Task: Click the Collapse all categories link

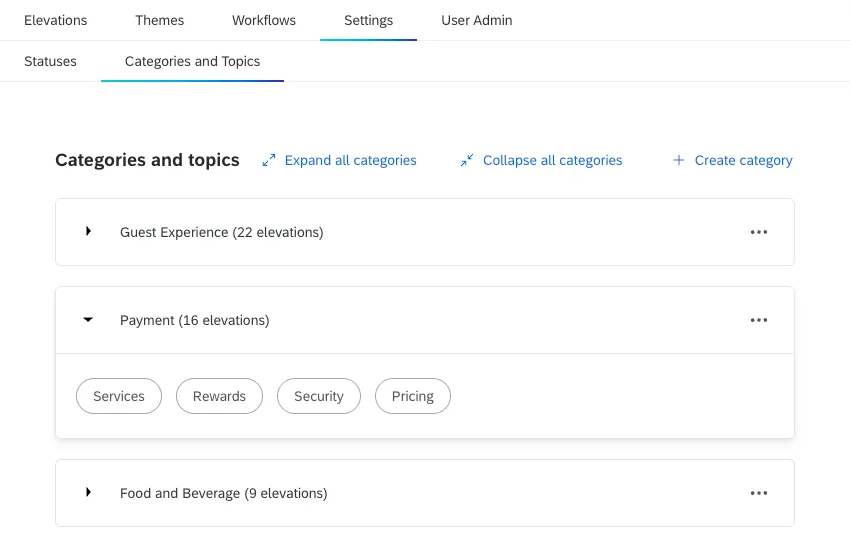Action: click(x=552, y=160)
